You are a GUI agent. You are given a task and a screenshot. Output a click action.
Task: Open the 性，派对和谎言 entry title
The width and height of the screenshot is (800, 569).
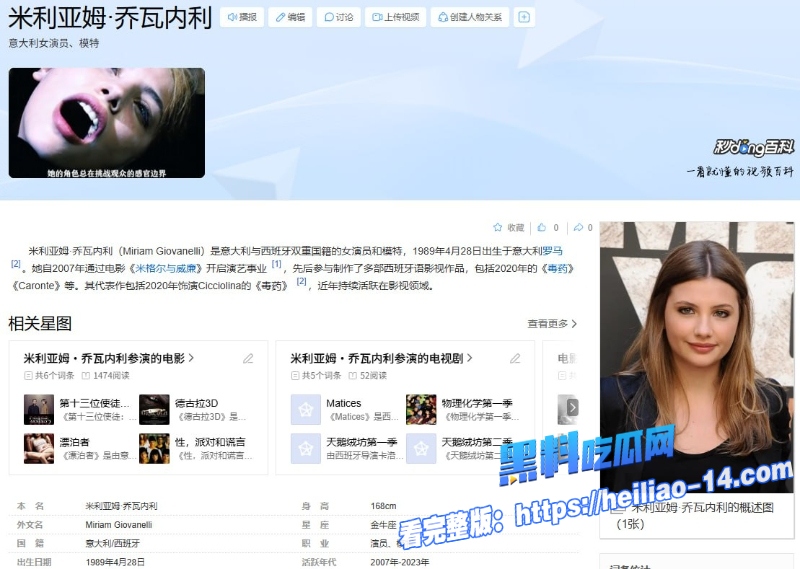[x=210, y=442]
